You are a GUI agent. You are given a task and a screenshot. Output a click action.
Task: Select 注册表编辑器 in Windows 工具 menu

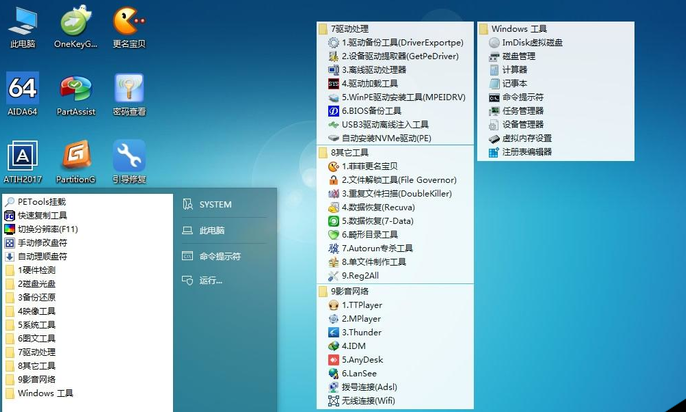526,152
